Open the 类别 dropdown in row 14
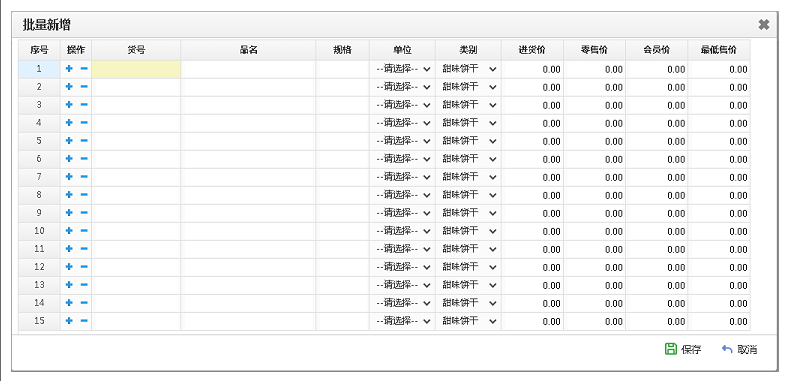This screenshot has height=381, width=792. 469,303
